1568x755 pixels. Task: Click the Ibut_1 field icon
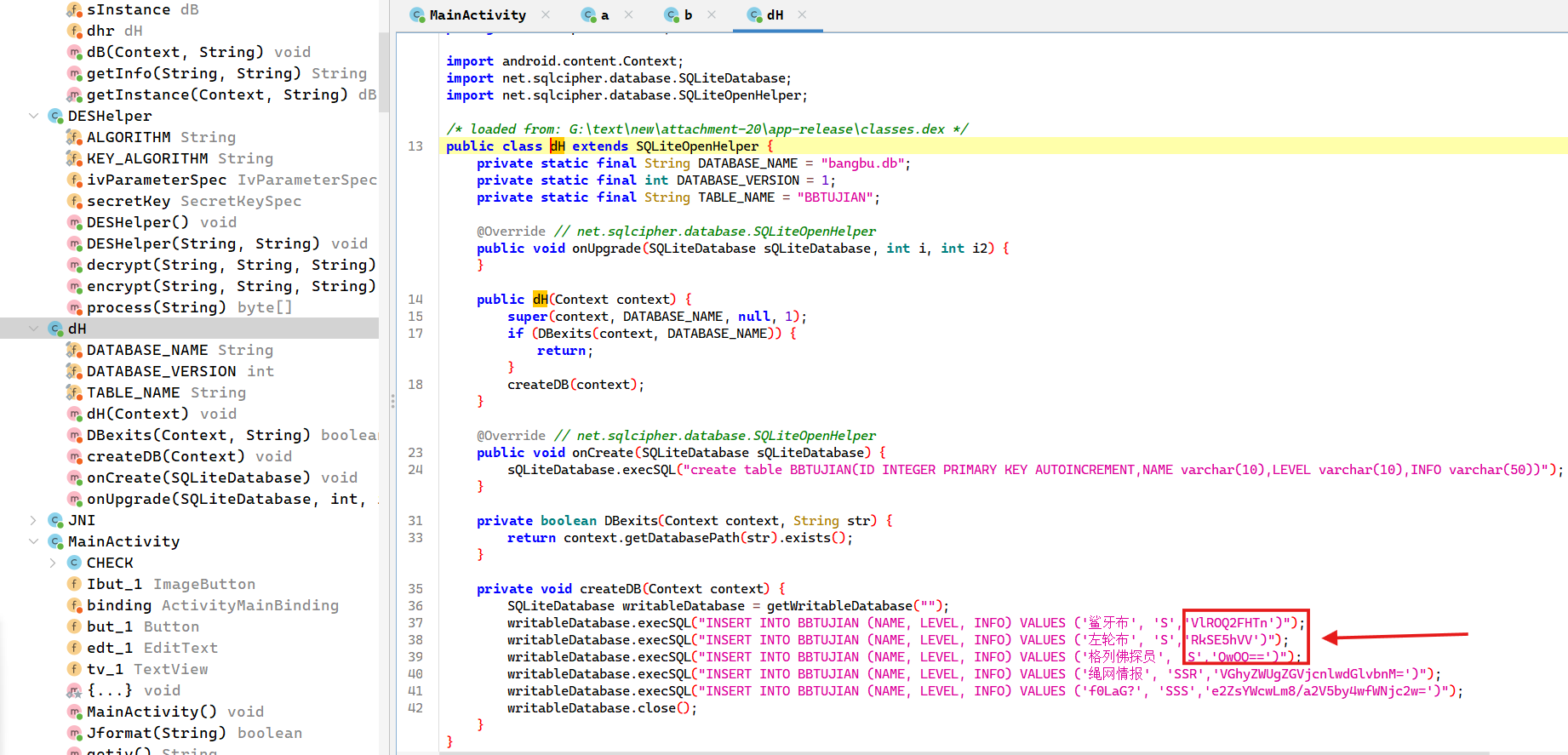coord(74,584)
